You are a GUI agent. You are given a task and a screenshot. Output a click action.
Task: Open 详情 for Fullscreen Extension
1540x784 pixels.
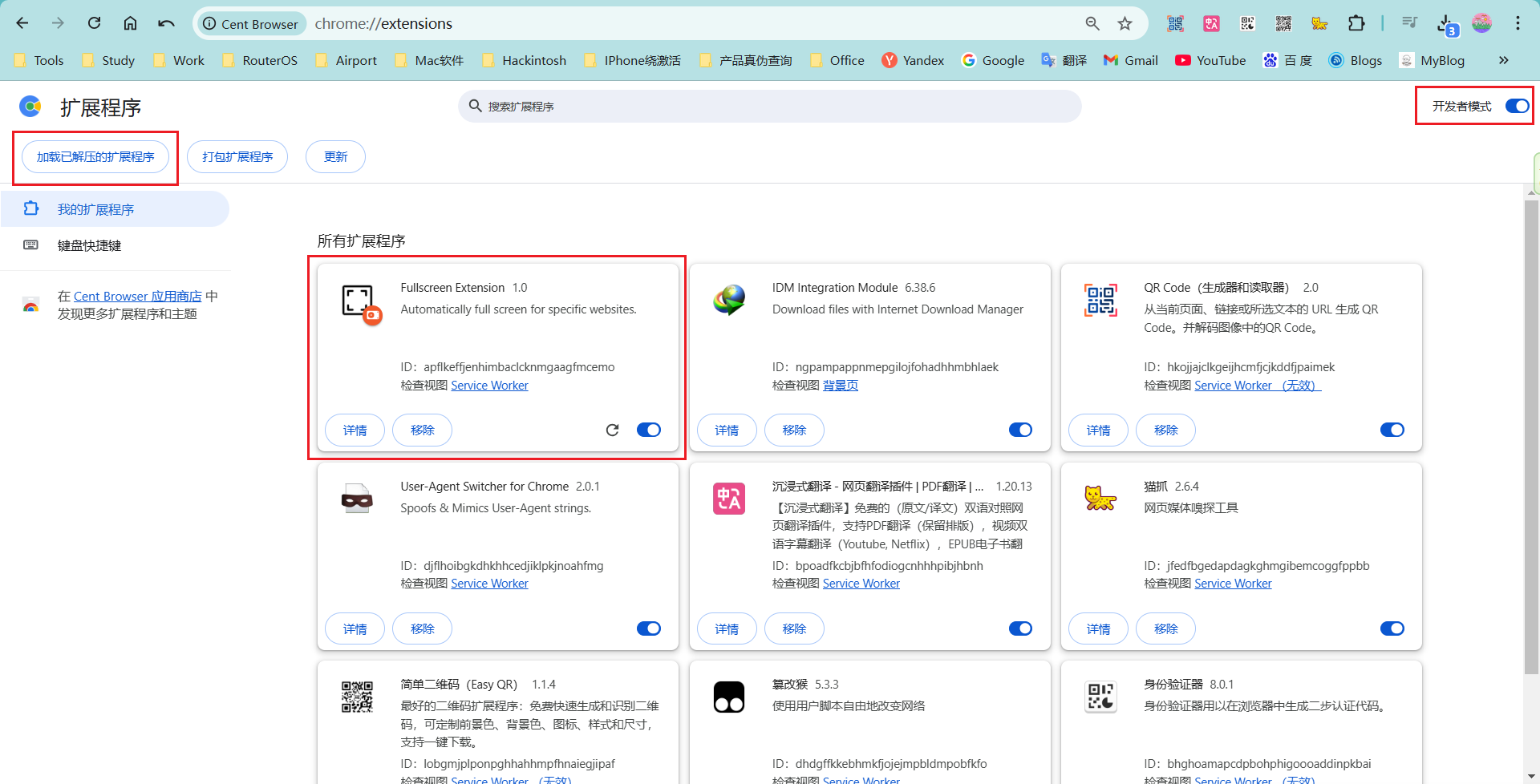click(355, 430)
